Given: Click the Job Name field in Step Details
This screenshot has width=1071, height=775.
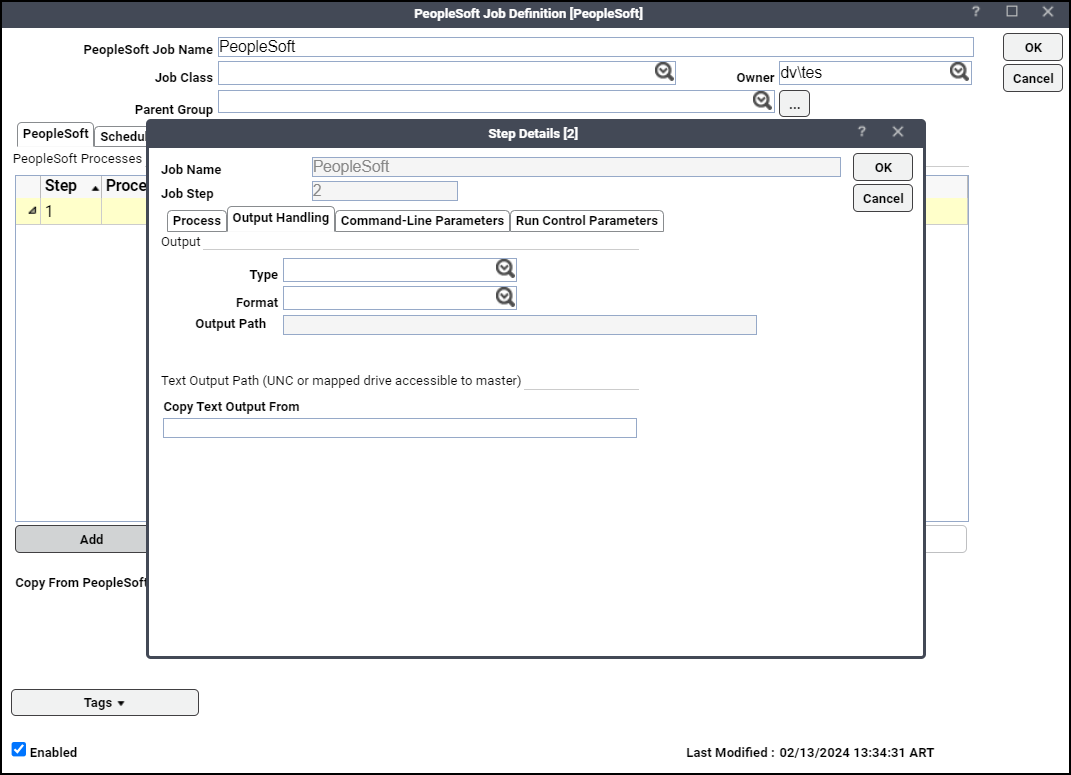Looking at the screenshot, I should click(x=576, y=167).
